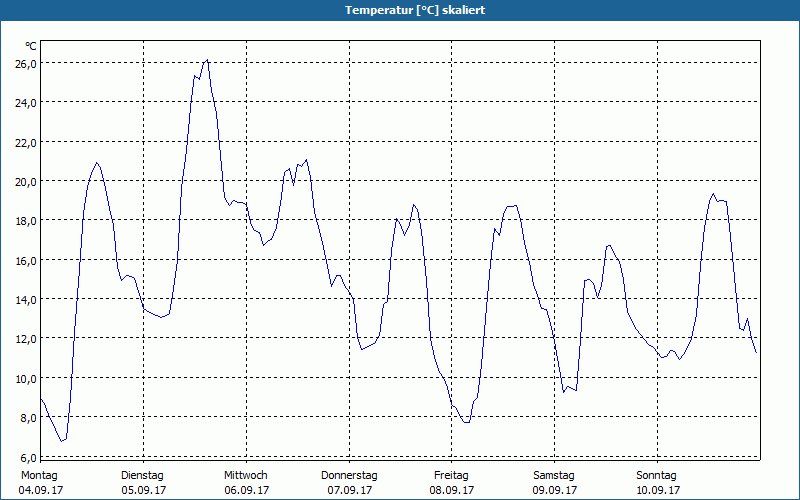
Task: Select the 14,0 axis value
Action: tap(26, 300)
